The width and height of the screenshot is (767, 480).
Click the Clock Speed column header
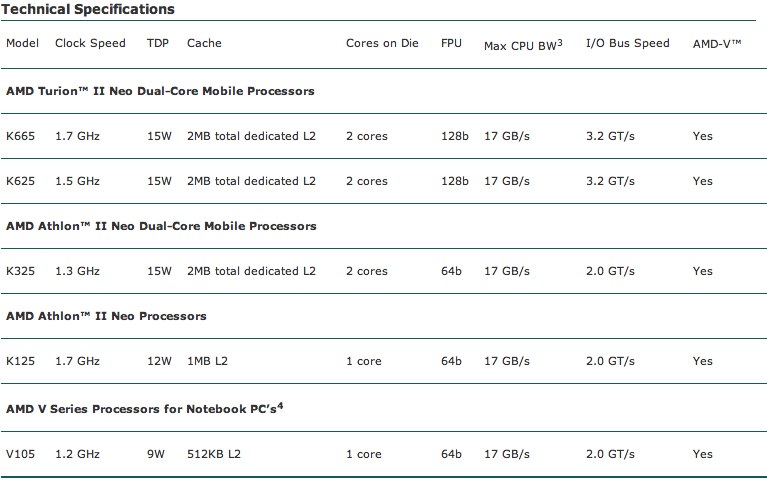pyautogui.click(x=91, y=44)
